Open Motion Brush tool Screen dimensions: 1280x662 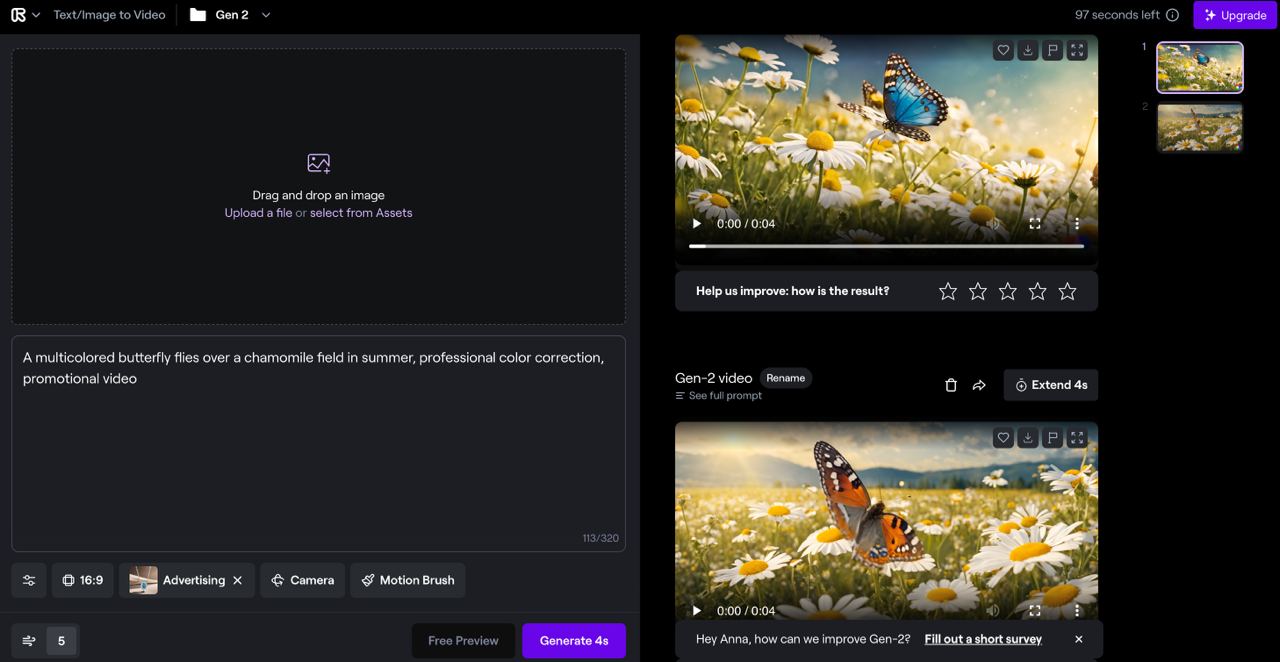click(x=407, y=580)
